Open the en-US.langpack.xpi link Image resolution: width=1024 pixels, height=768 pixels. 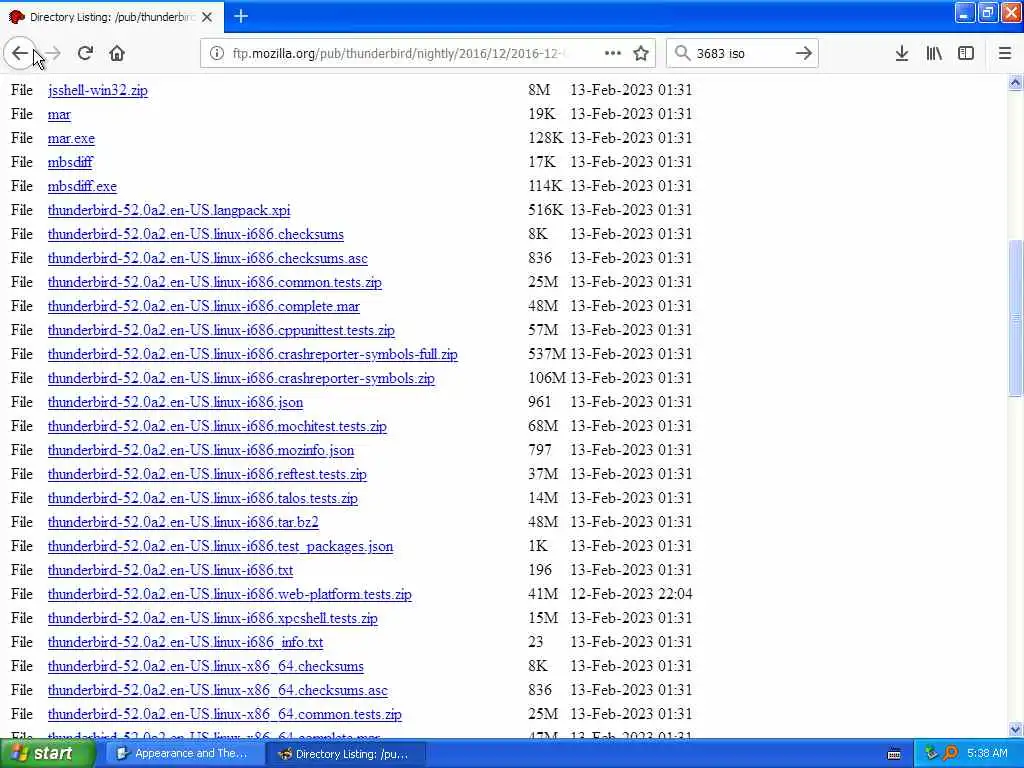pos(169,210)
